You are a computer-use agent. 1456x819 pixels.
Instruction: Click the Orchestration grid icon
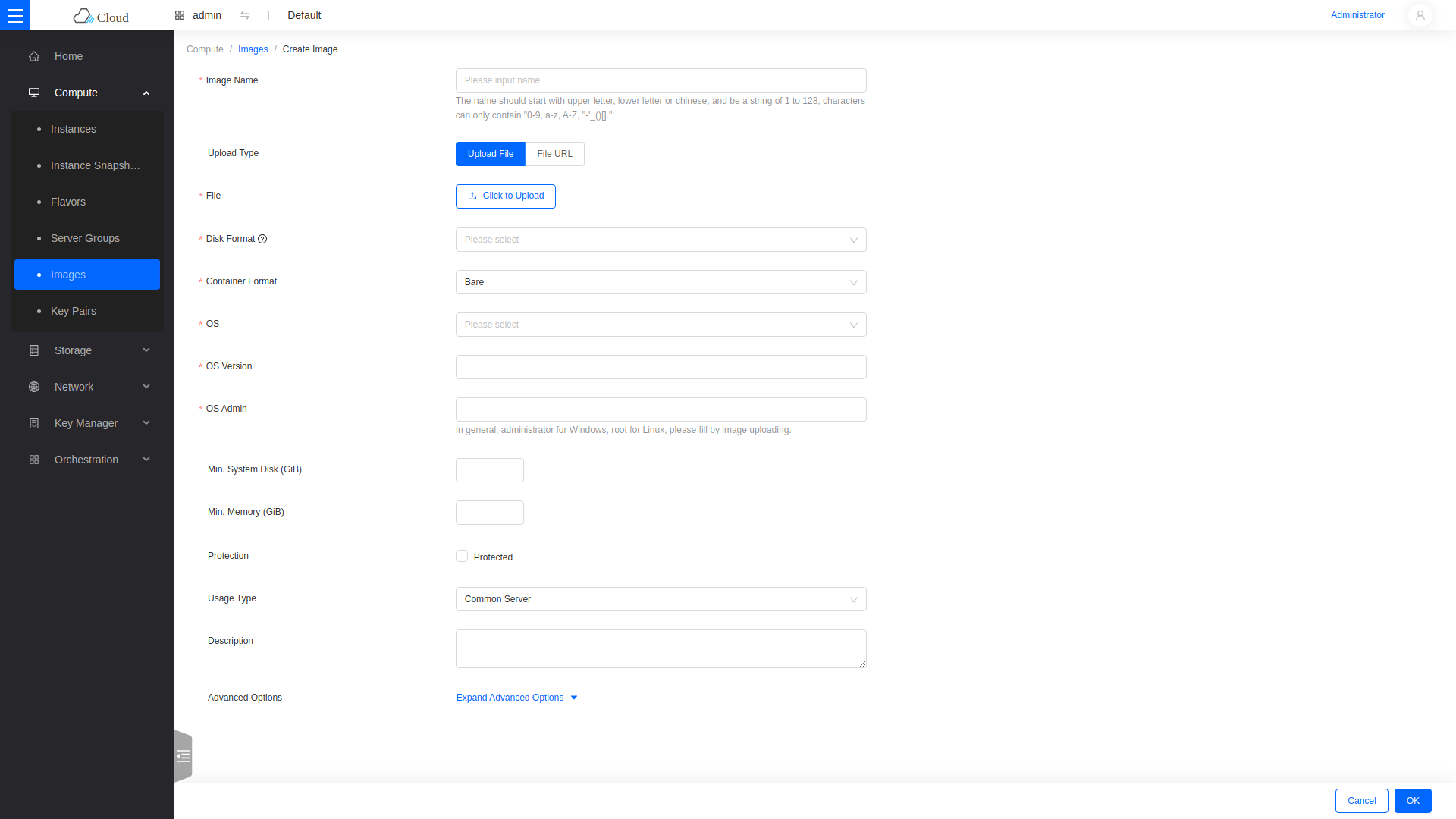click(34, 460)
